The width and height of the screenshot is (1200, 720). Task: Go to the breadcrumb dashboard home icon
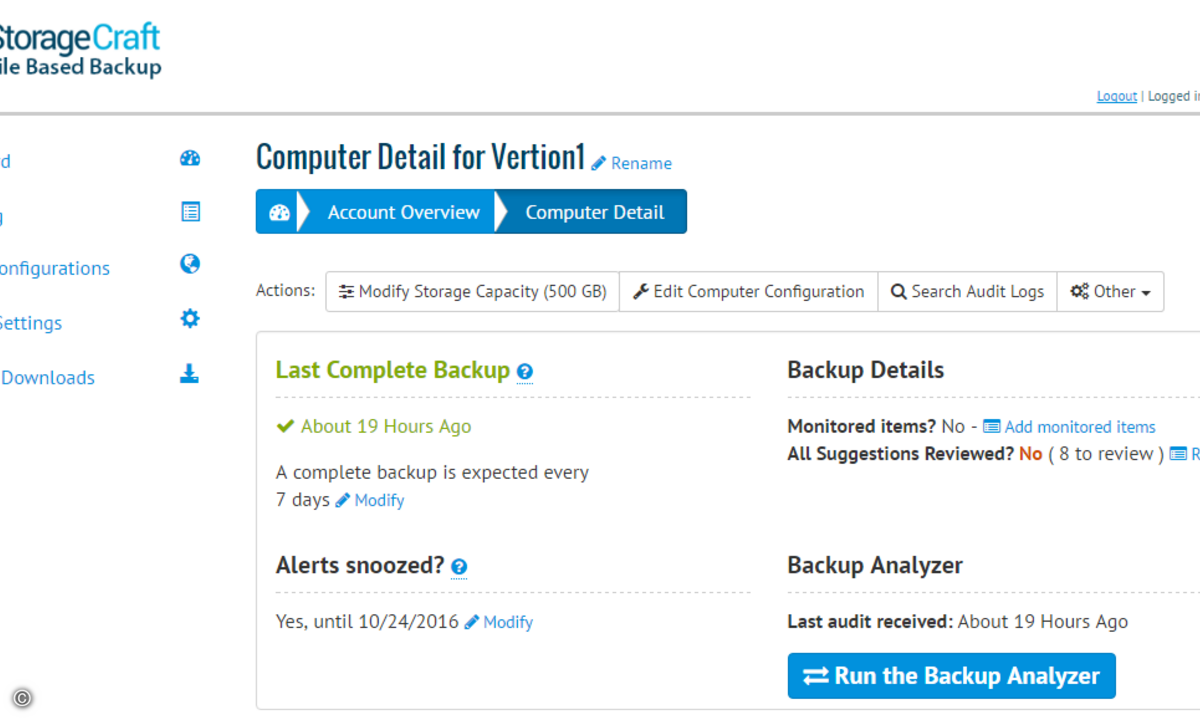tap(279, 212)
